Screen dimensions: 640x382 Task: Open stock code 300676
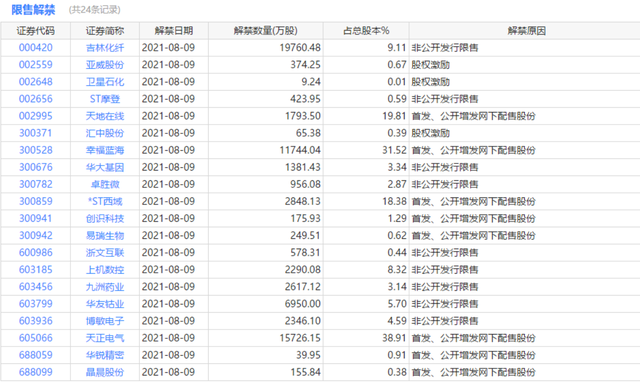coord(36,167)
